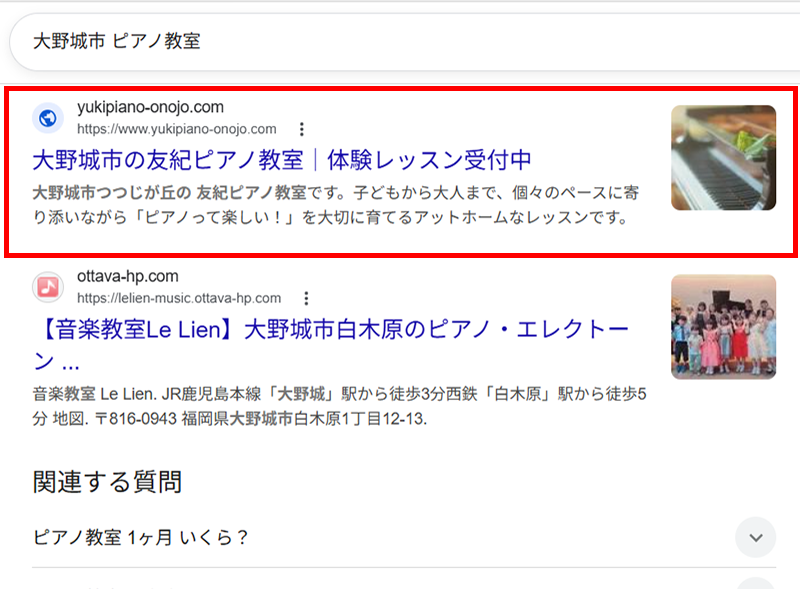
Task: Click the search box containing 大野城市 ピアノ教室
Action: 403,41
